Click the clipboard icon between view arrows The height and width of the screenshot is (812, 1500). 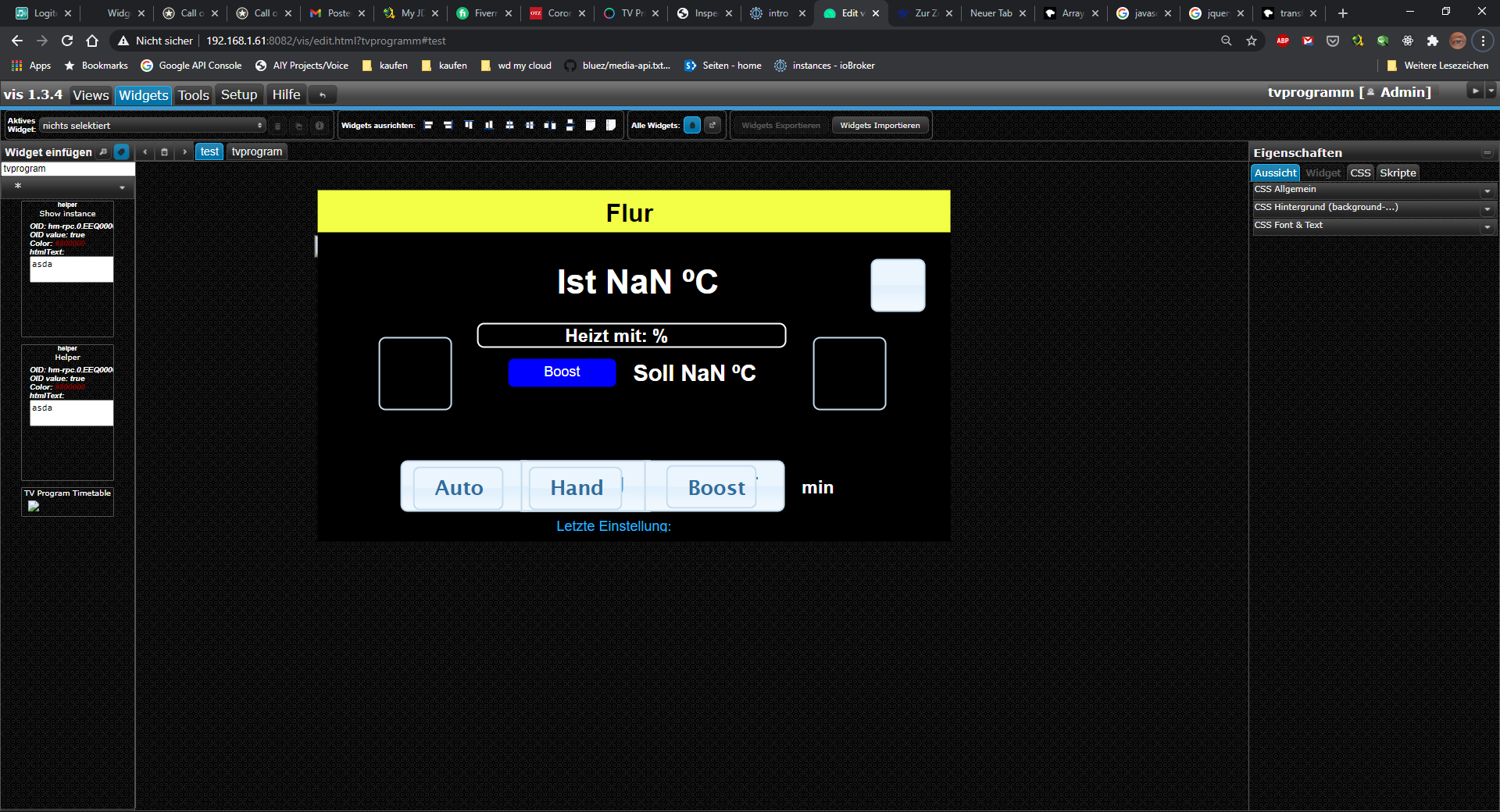click(x=164, y=152)
